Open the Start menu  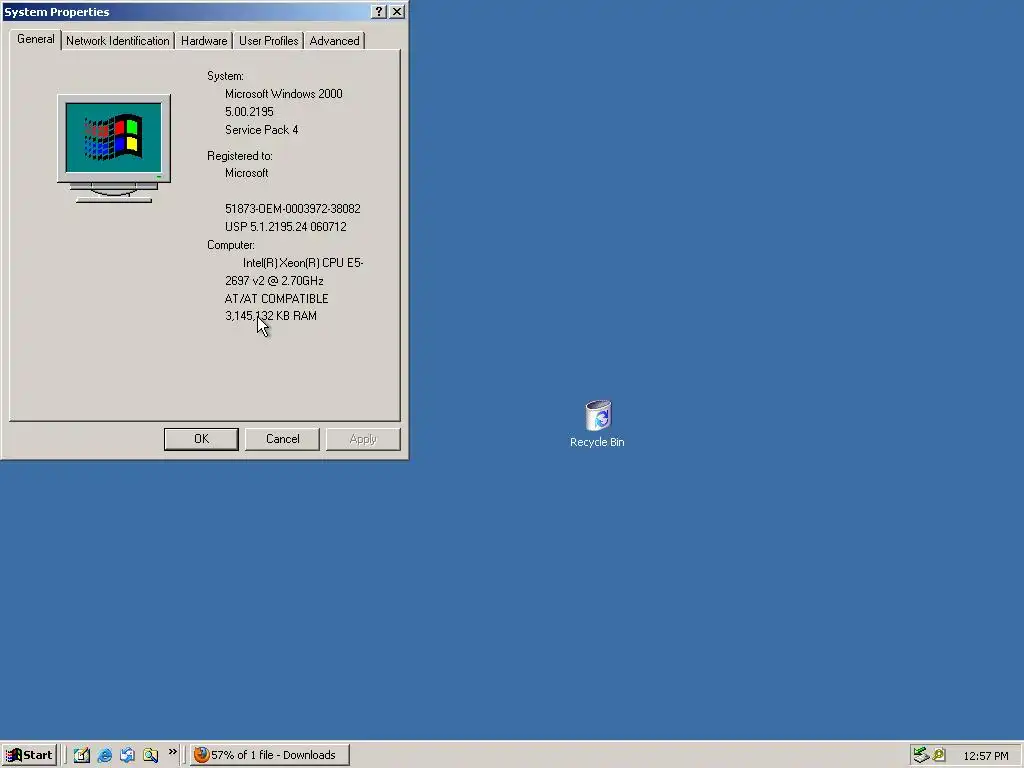[29, 755]
